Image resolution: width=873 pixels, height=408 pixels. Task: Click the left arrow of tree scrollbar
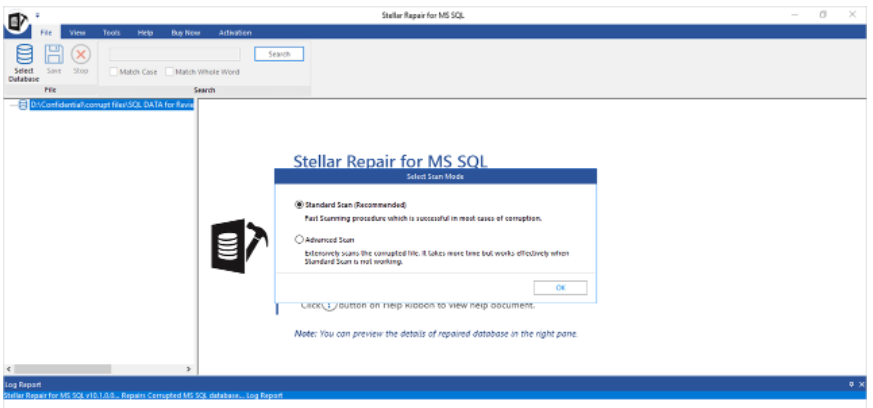click(9, 369)
